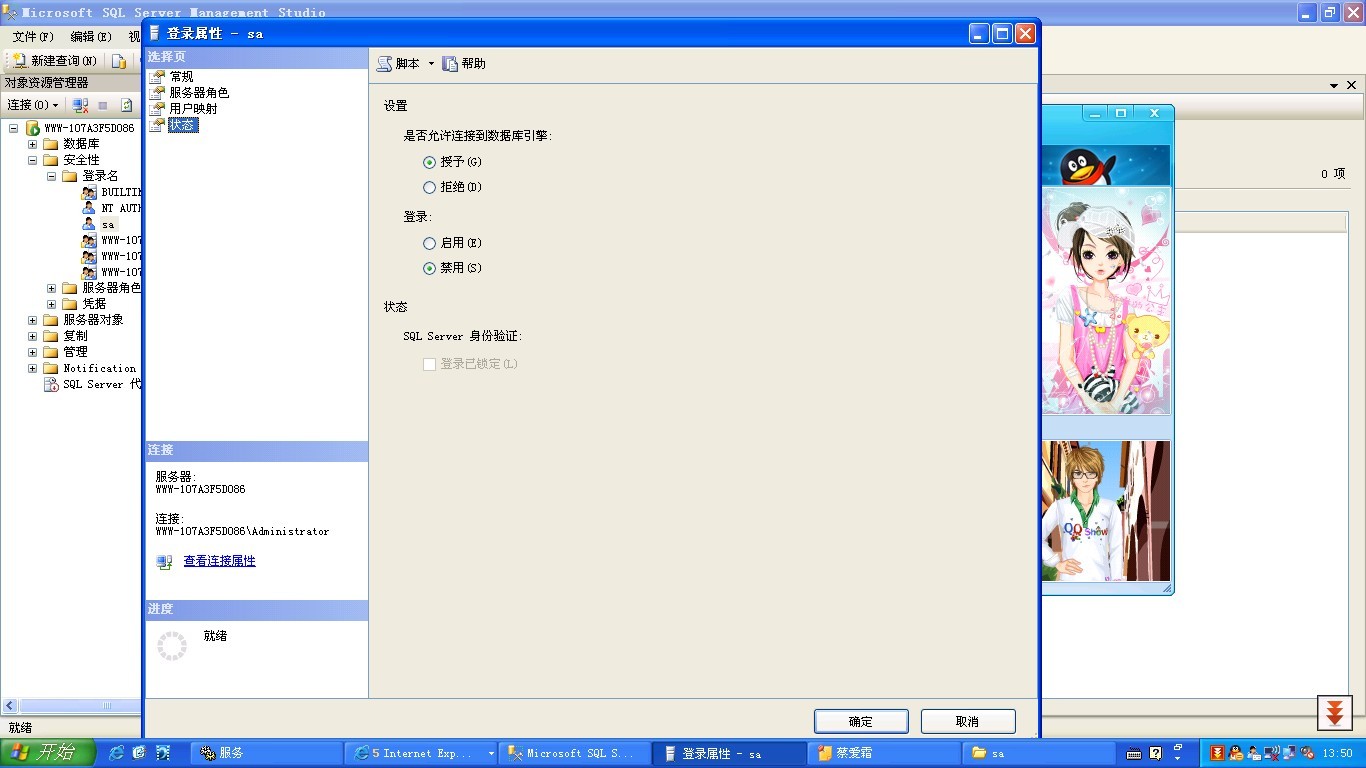Expand the 凭据 node
1366x768 pixels.
[52, 304]
